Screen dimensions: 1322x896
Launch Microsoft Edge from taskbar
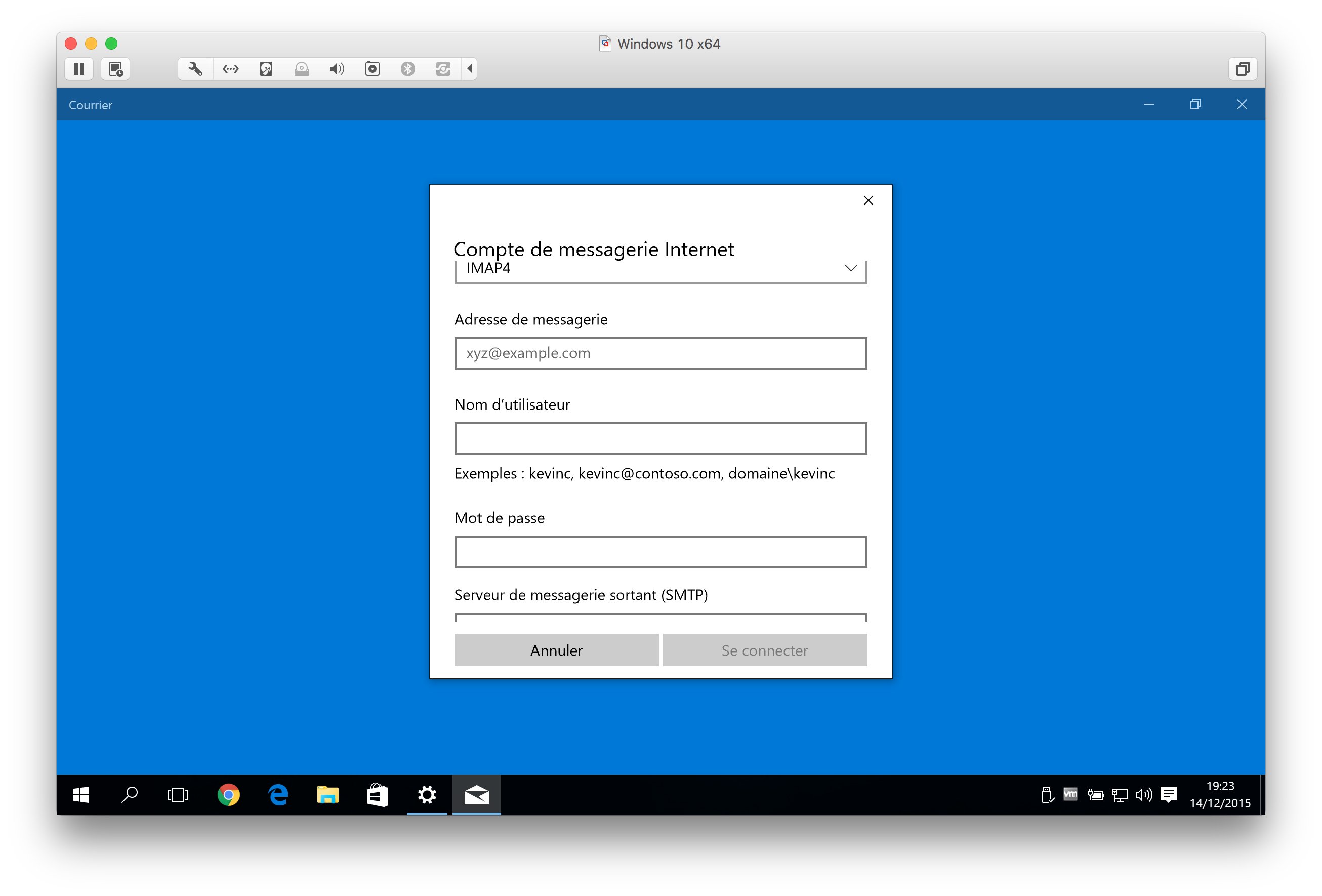(x=278, y=795)
